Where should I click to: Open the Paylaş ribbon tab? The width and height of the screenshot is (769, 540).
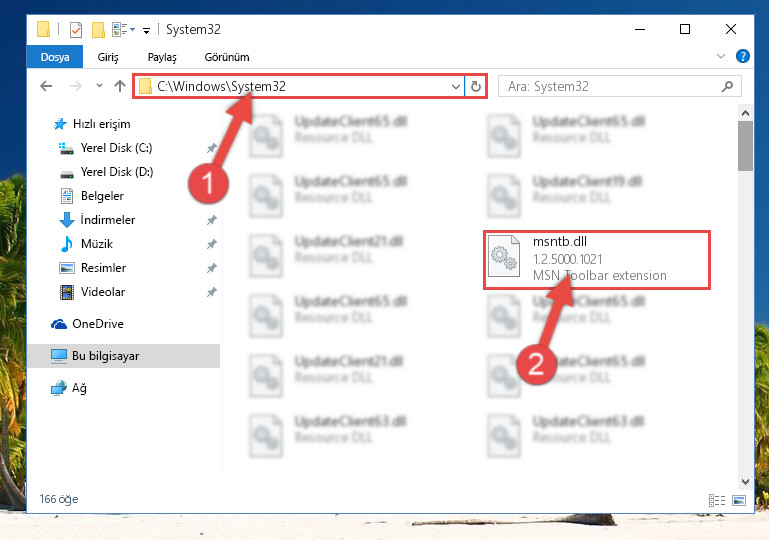point(162,57)
